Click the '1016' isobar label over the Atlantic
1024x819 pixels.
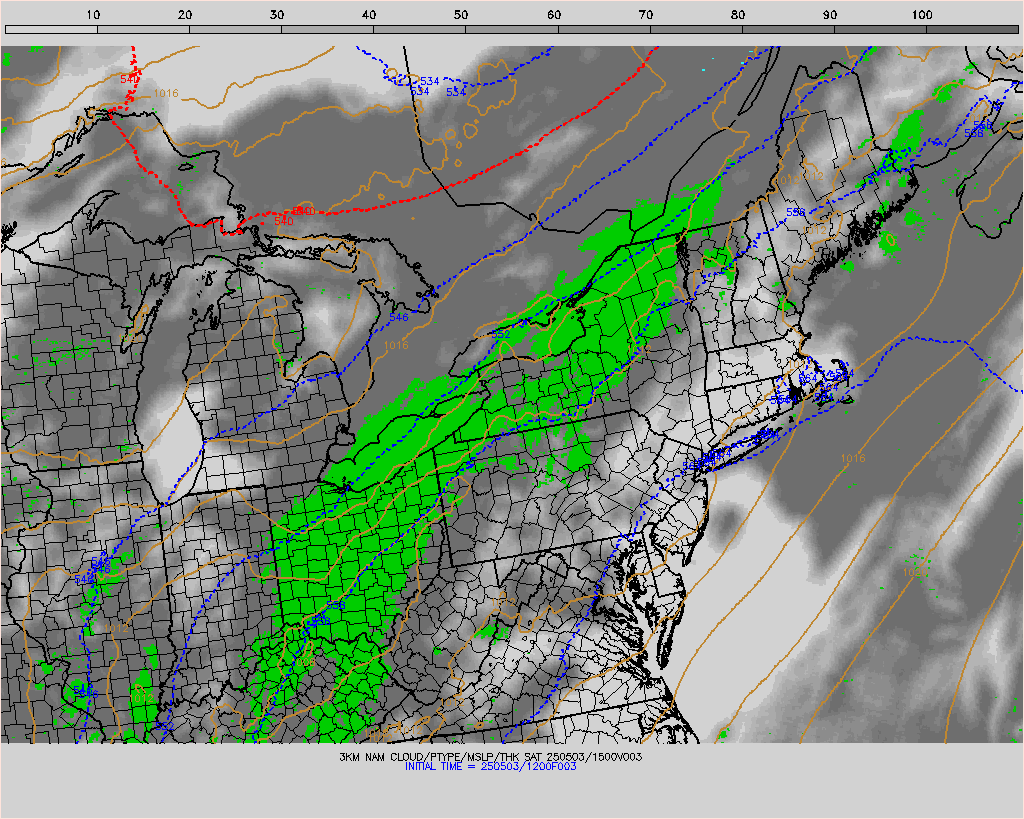[853, 458]
